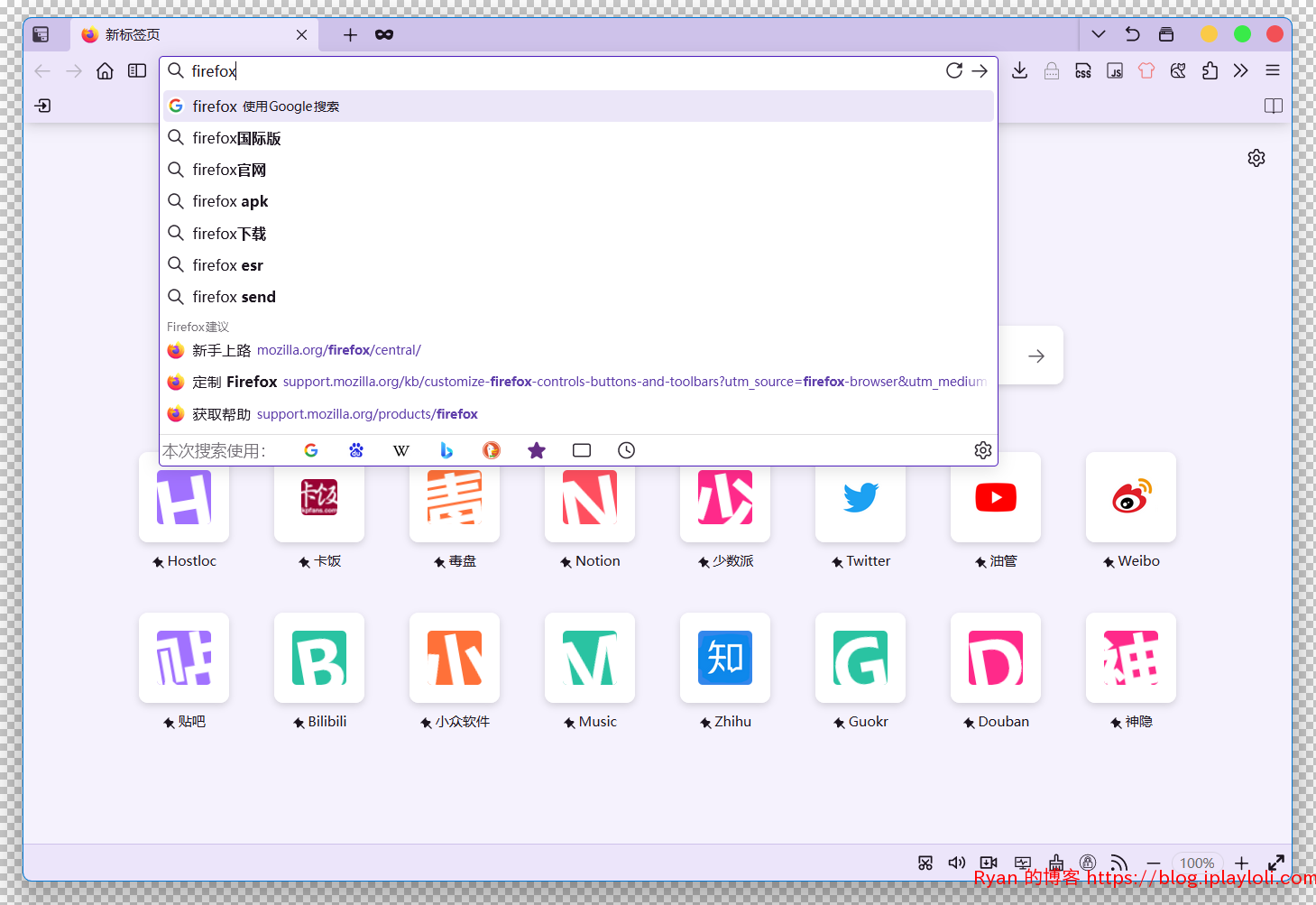Screen dimensions: 1316x905
Task: Toggle the sidebar panel icon
Action: tap(137, 71)
